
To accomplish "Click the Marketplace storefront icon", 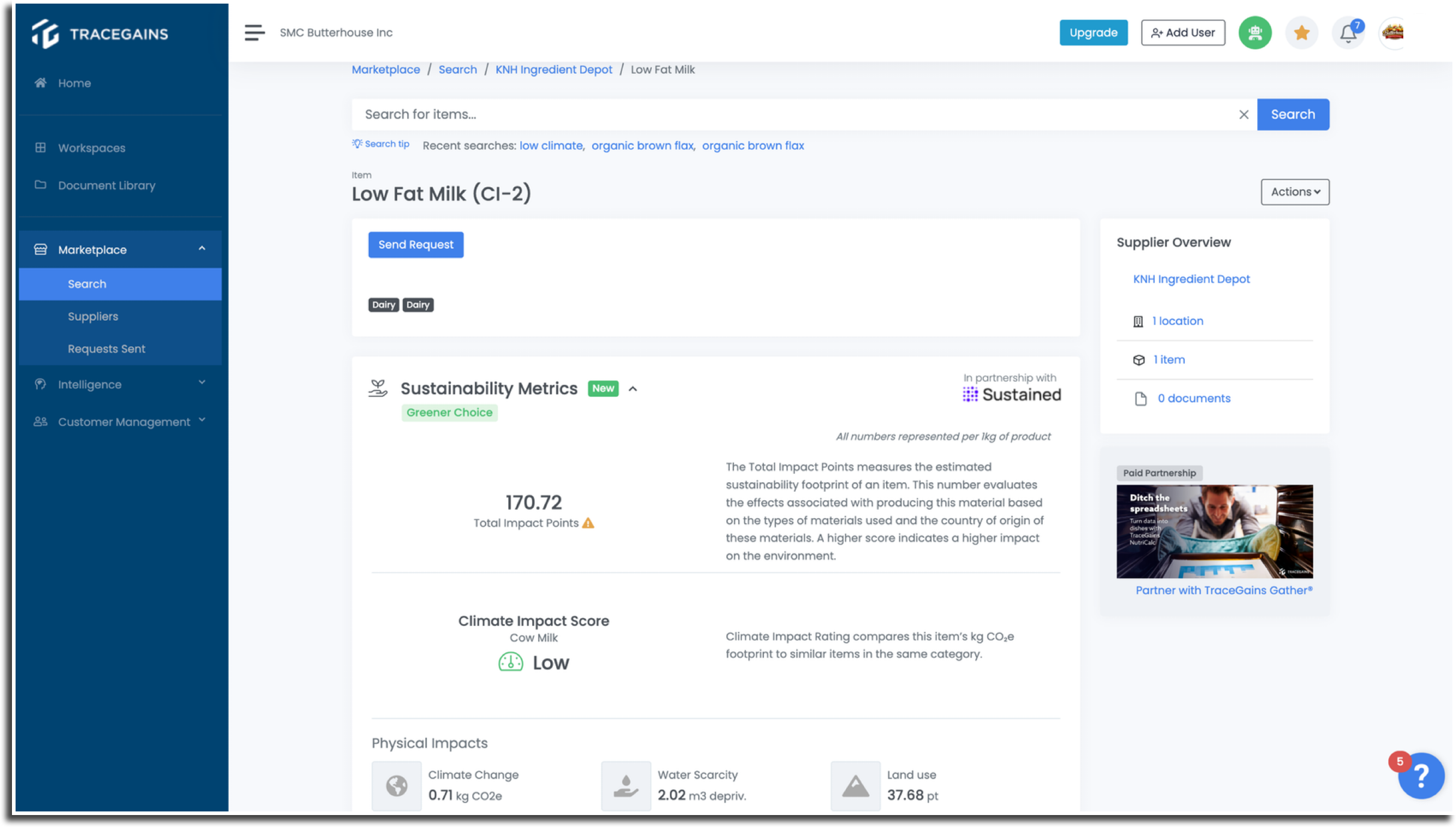I will point(40,249).
